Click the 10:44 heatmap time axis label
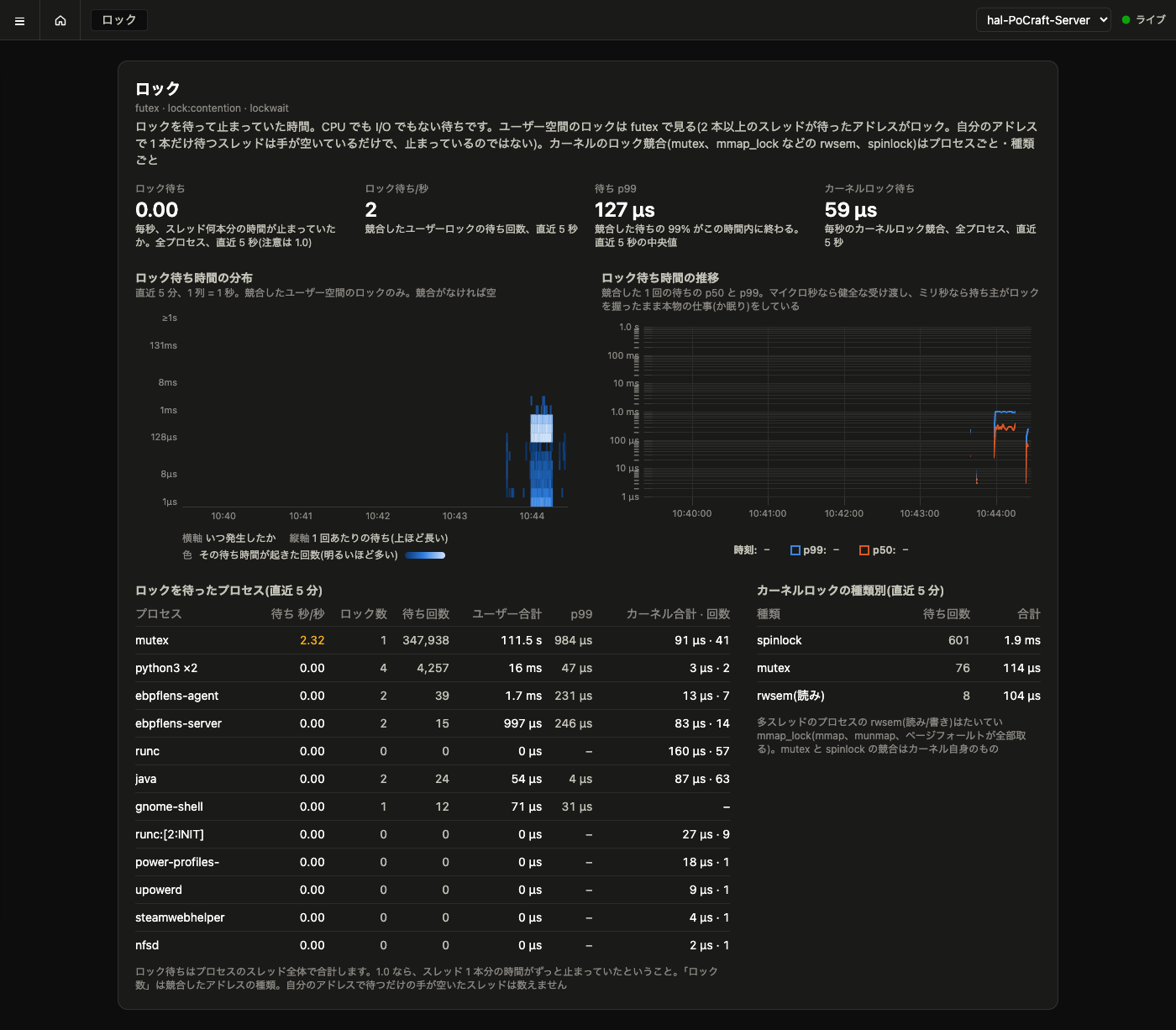The width and height of the screenshot is (1176, 1030). (532, 516)
